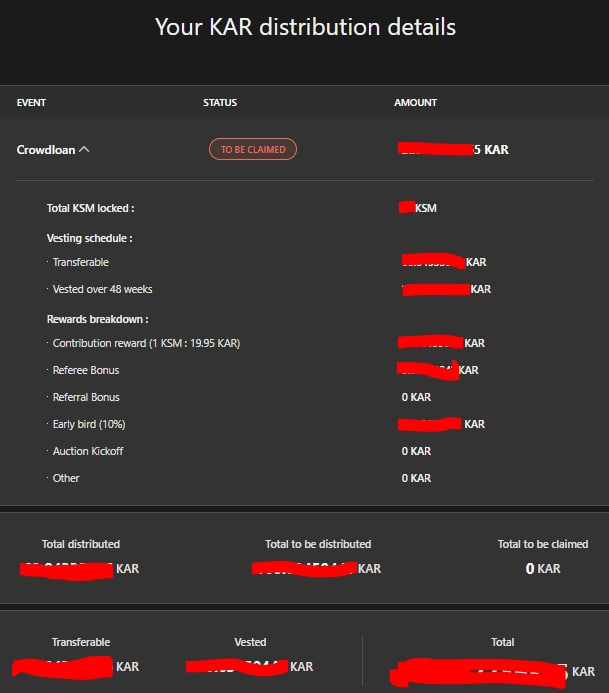Click the Referee Bonus row label
The height and width of the screenshot is (693, 609).
[86, 370]
